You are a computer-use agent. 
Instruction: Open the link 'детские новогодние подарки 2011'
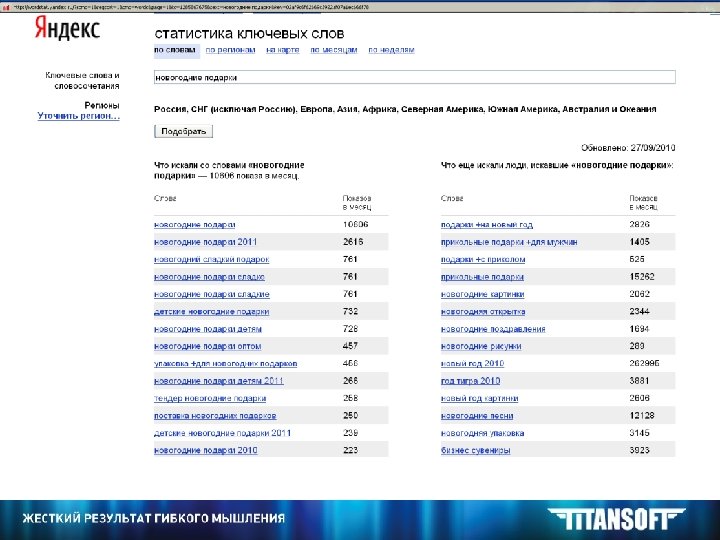tap(222, 433)
